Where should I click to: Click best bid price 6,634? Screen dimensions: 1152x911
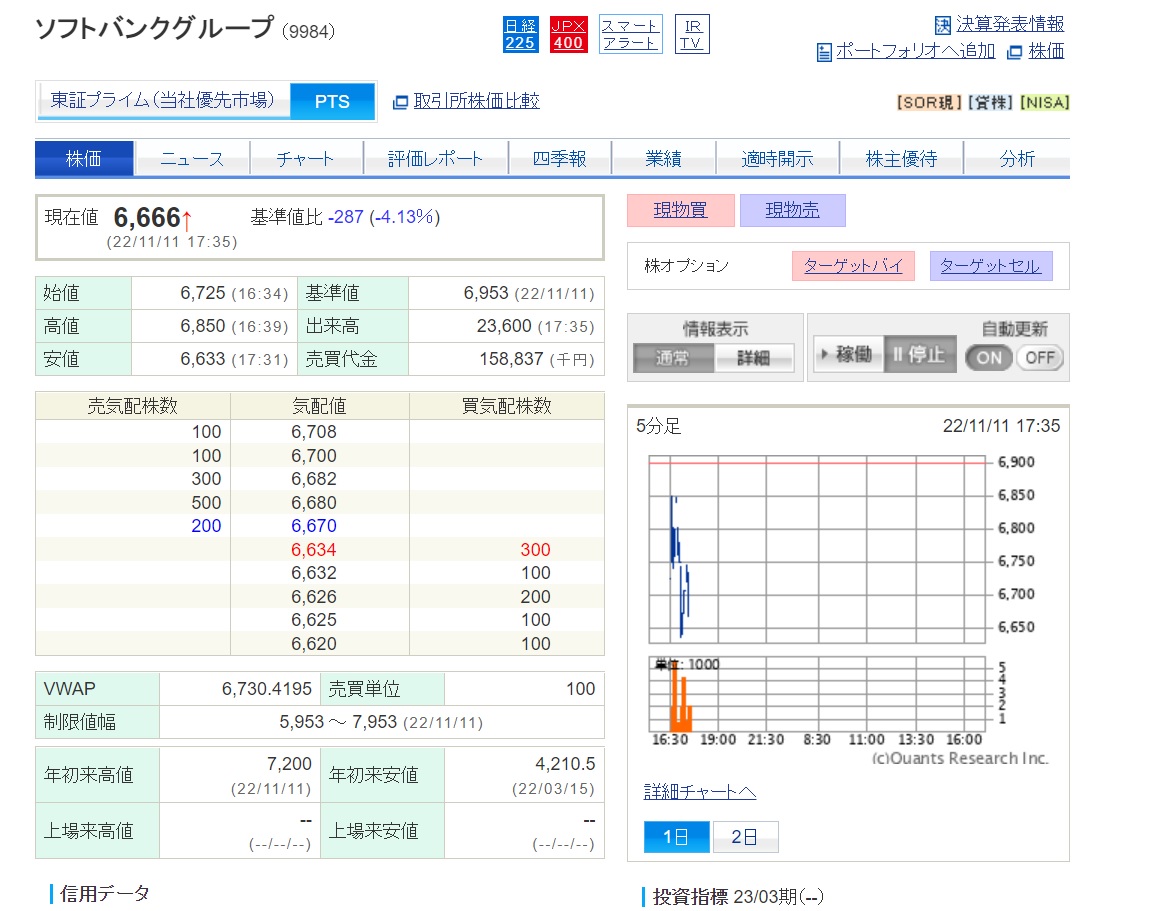314,550
